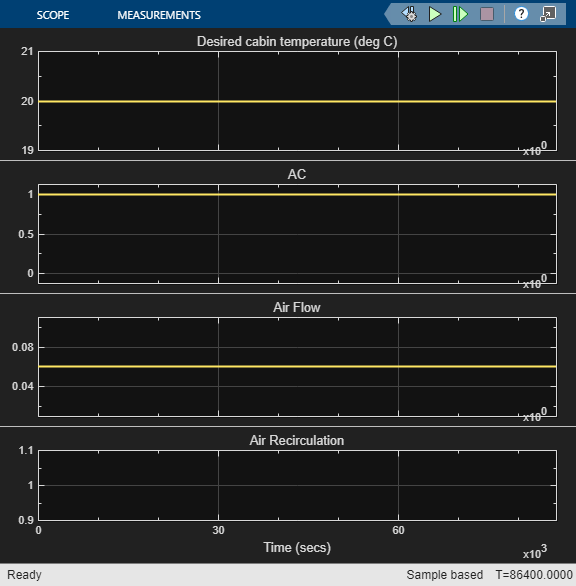Viewport: 576px width, 586px height.
Task: Select the Air Recirculation plot area
Action: click(298, 485)
